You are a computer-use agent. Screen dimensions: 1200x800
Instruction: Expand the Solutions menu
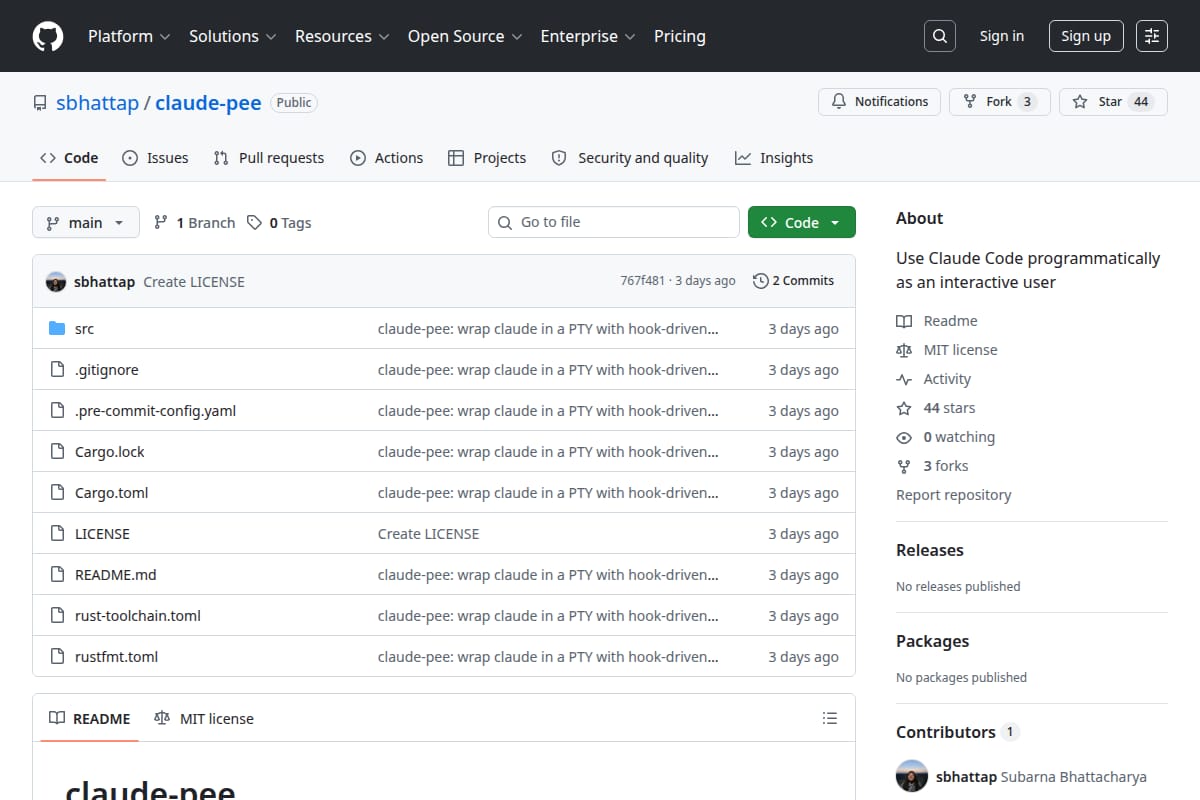click(x=232, y=36)
